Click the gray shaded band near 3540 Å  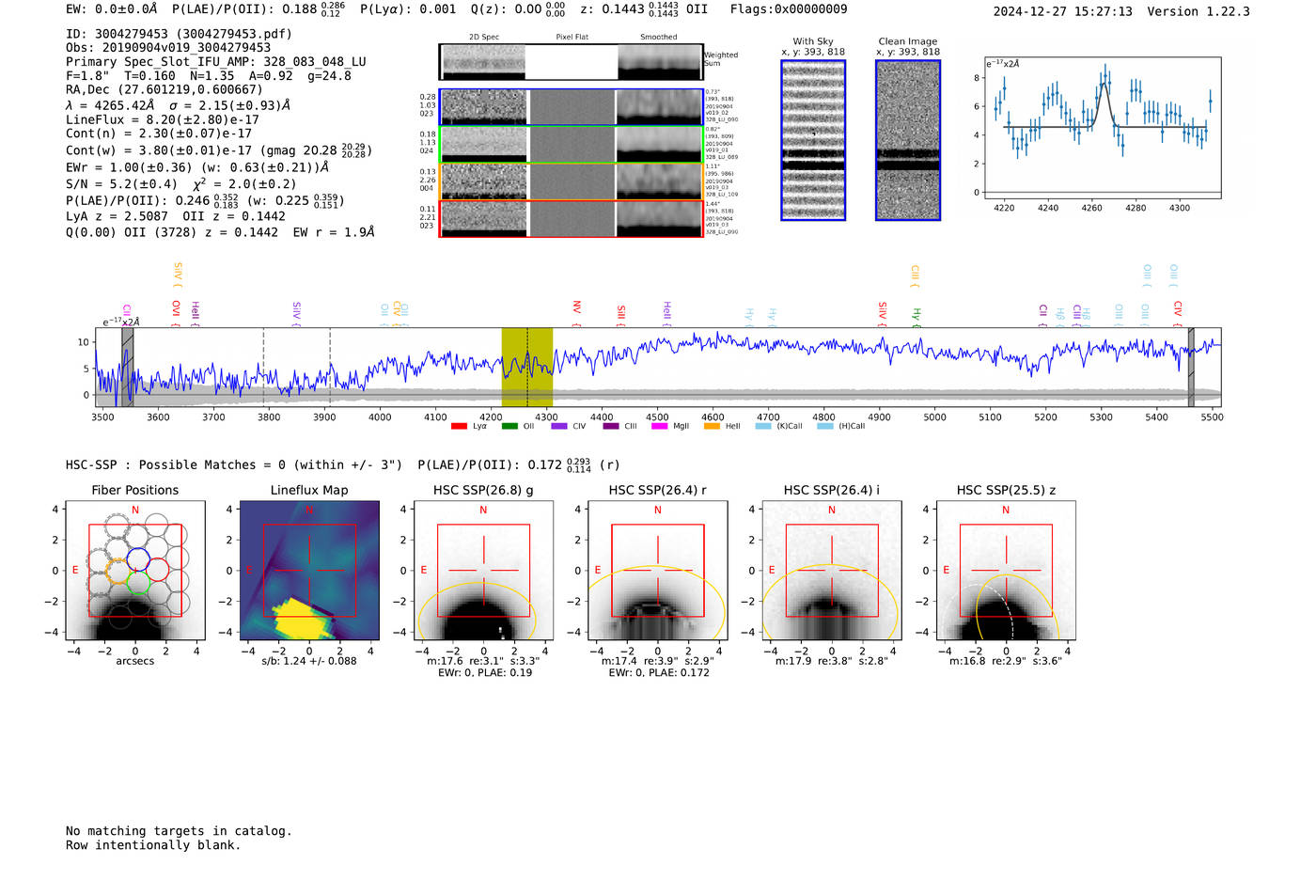click(x=127, y=367)
